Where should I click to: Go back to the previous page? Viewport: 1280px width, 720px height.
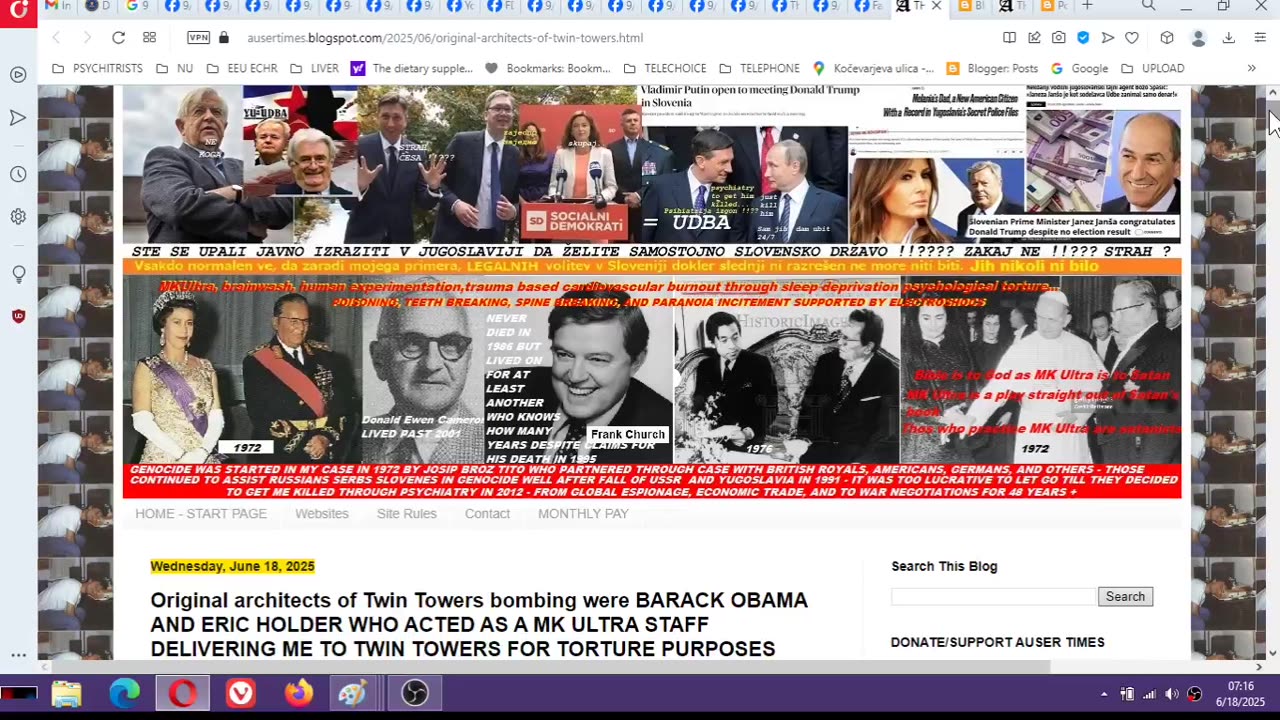pos(56,38)
